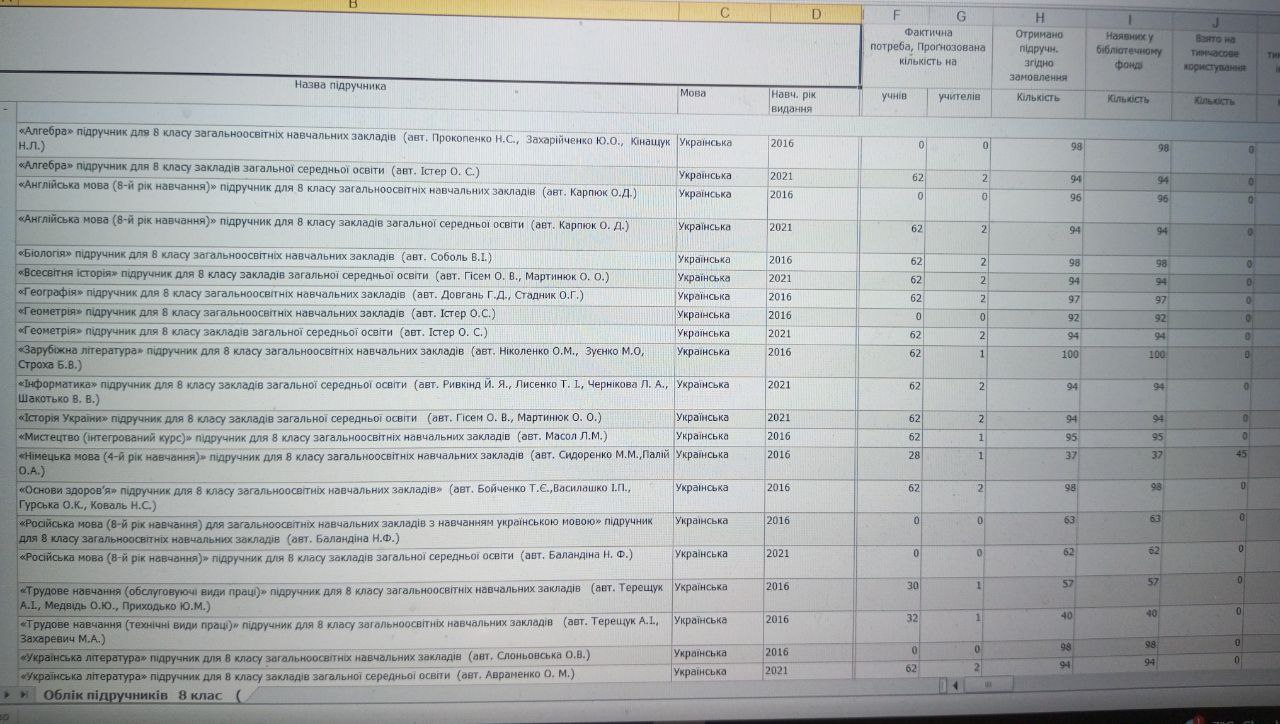Click the 'Навч. рік видання' header cell

(x=814, y=100)
